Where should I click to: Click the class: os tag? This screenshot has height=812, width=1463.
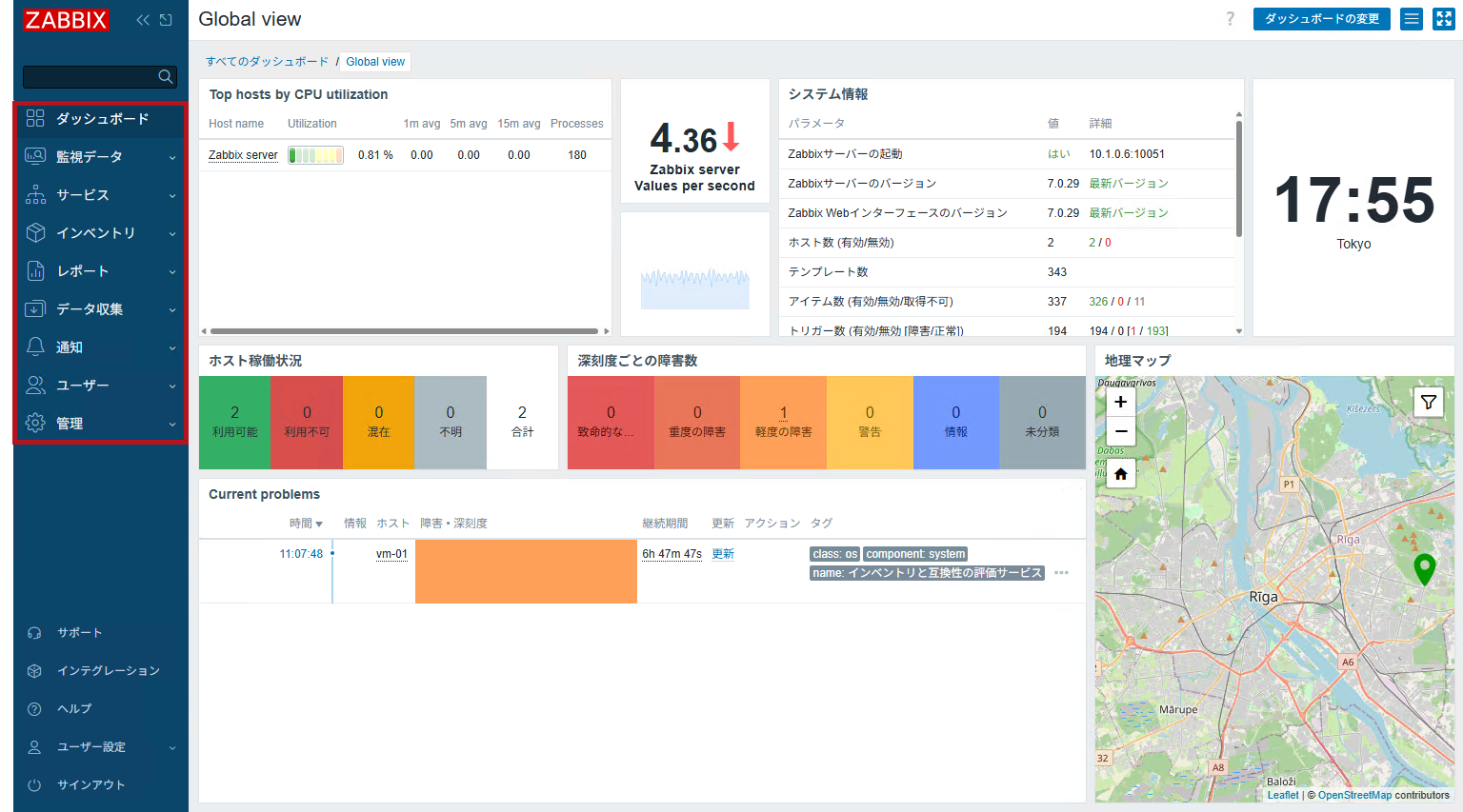click(835, 554)
